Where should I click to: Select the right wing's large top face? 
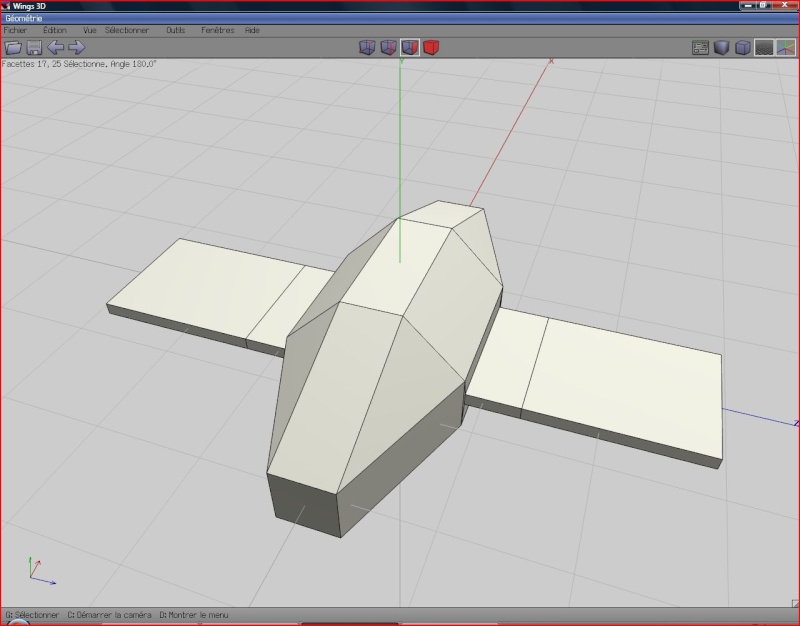click(x=628, y=388)
